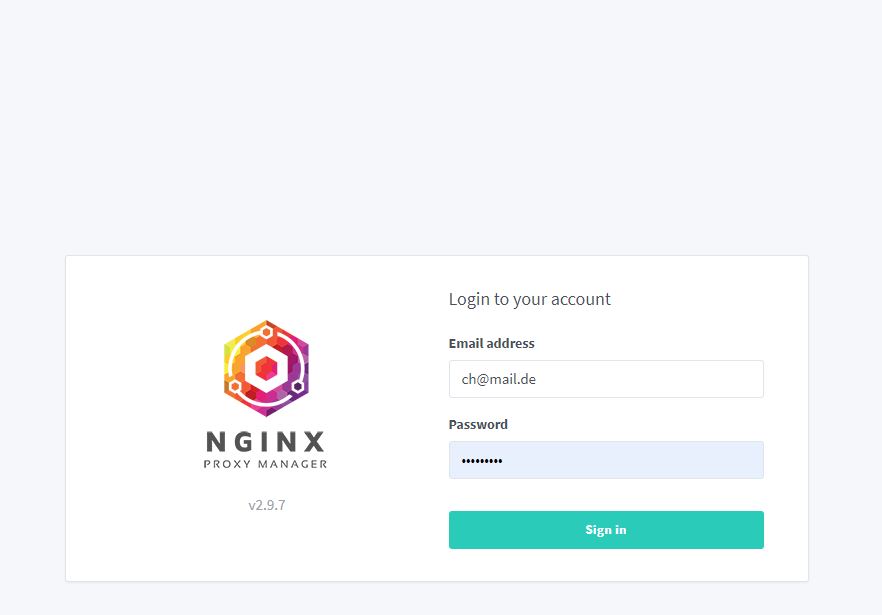This screenshot has height=615, width=882.
Task: Click the logo's lower-right small hexagon node
Action: coord(298,387)
